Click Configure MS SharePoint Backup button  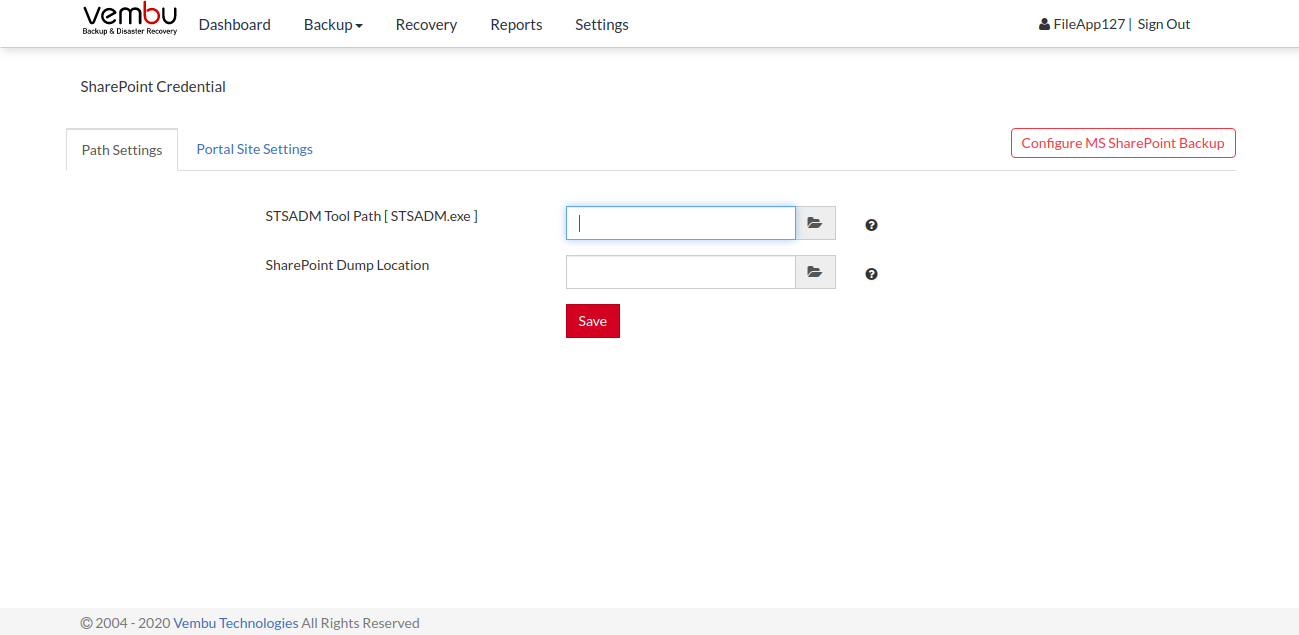click(x=1123, y=143)
